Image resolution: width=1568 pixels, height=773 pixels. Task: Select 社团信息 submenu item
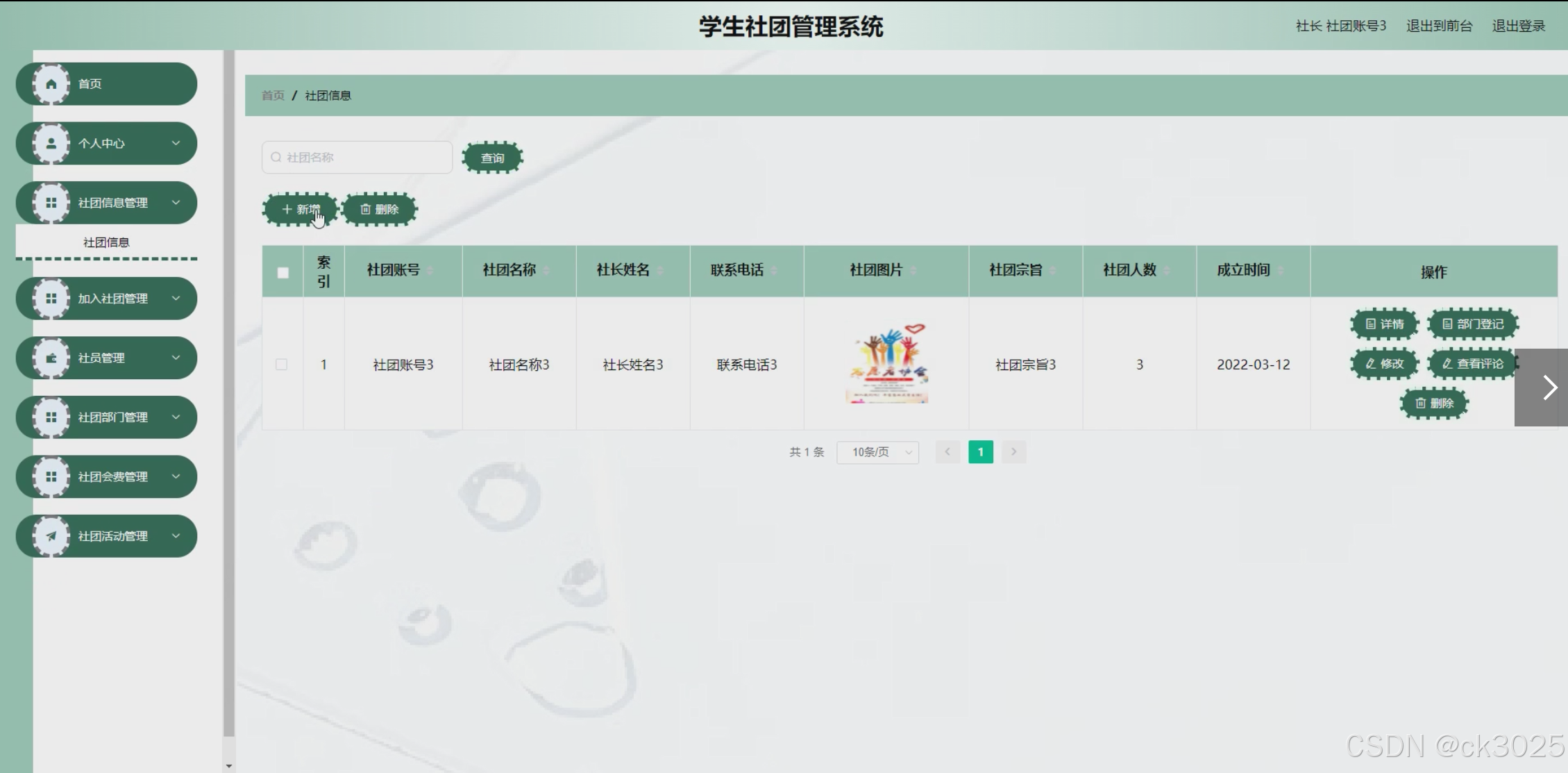[x=106, y=242]
